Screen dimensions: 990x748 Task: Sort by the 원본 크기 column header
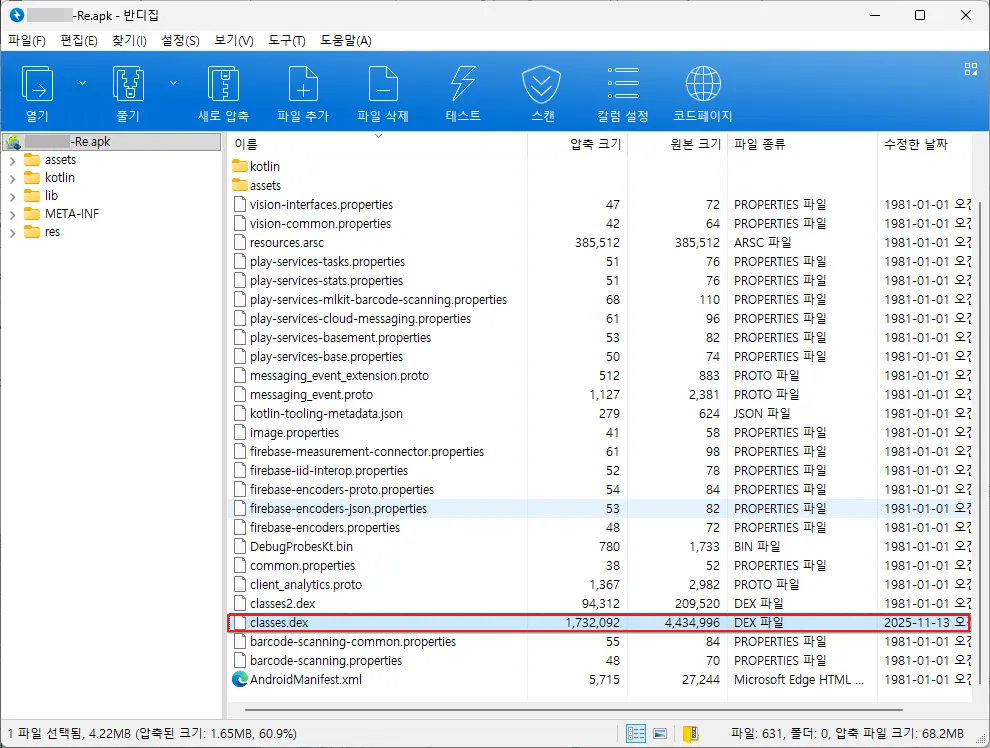[695, 145]
